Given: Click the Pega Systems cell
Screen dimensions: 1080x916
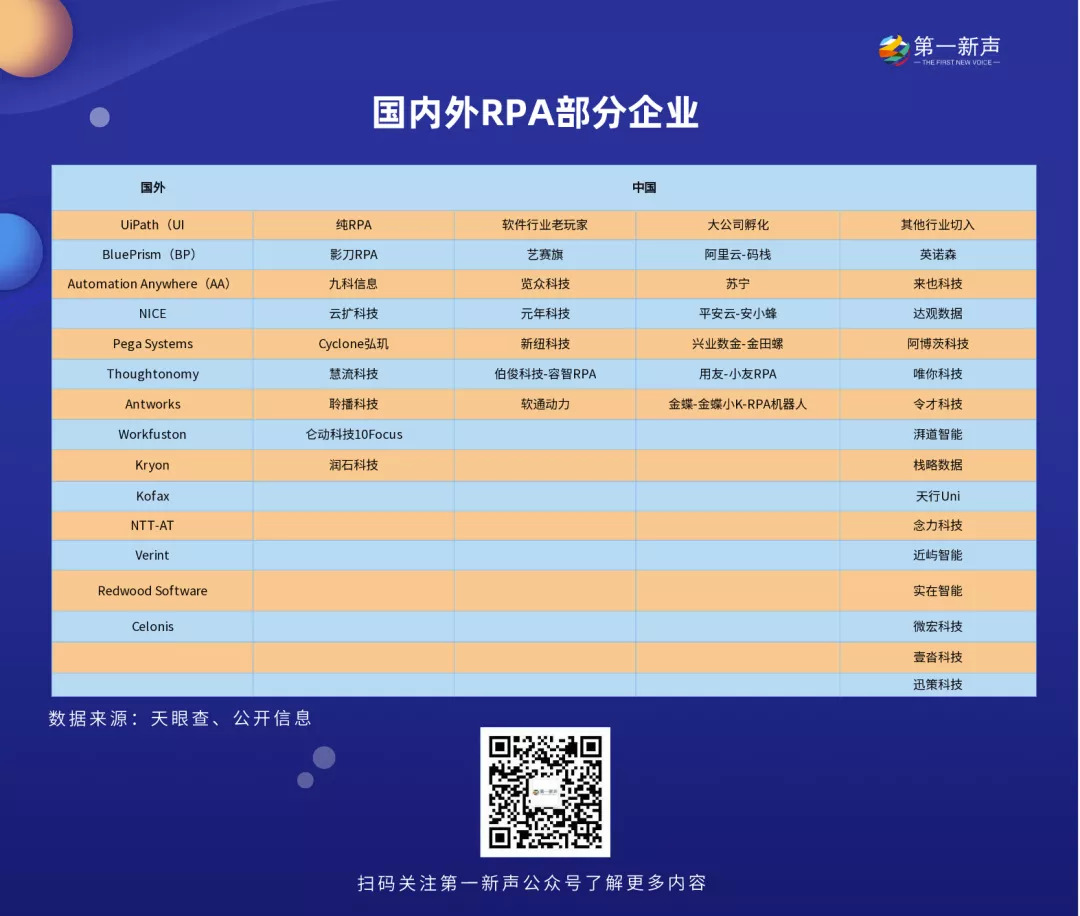Looking at the screenshot, I should [152, 344].
